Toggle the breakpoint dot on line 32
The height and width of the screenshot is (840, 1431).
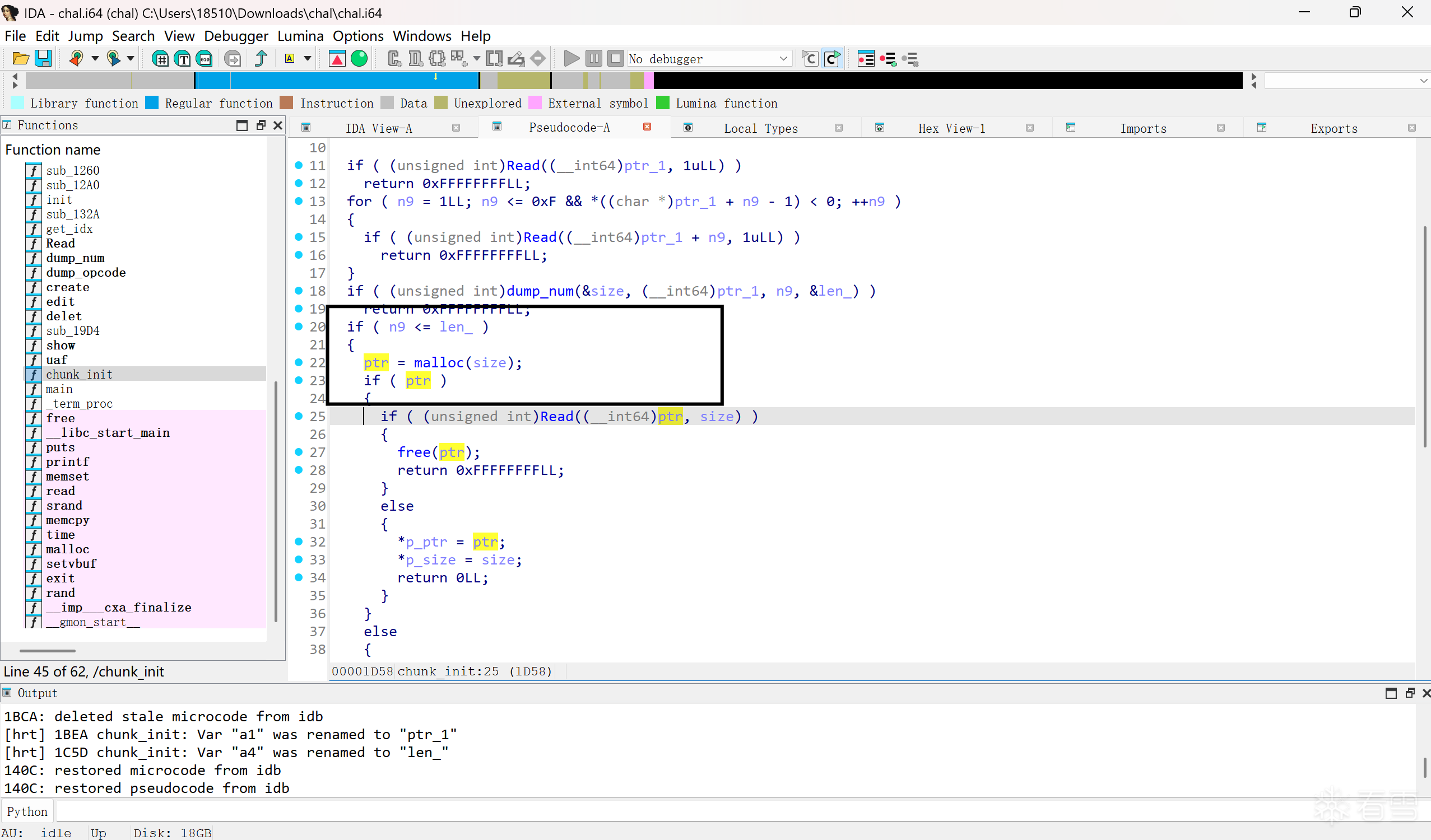click(x=299, y=542)
